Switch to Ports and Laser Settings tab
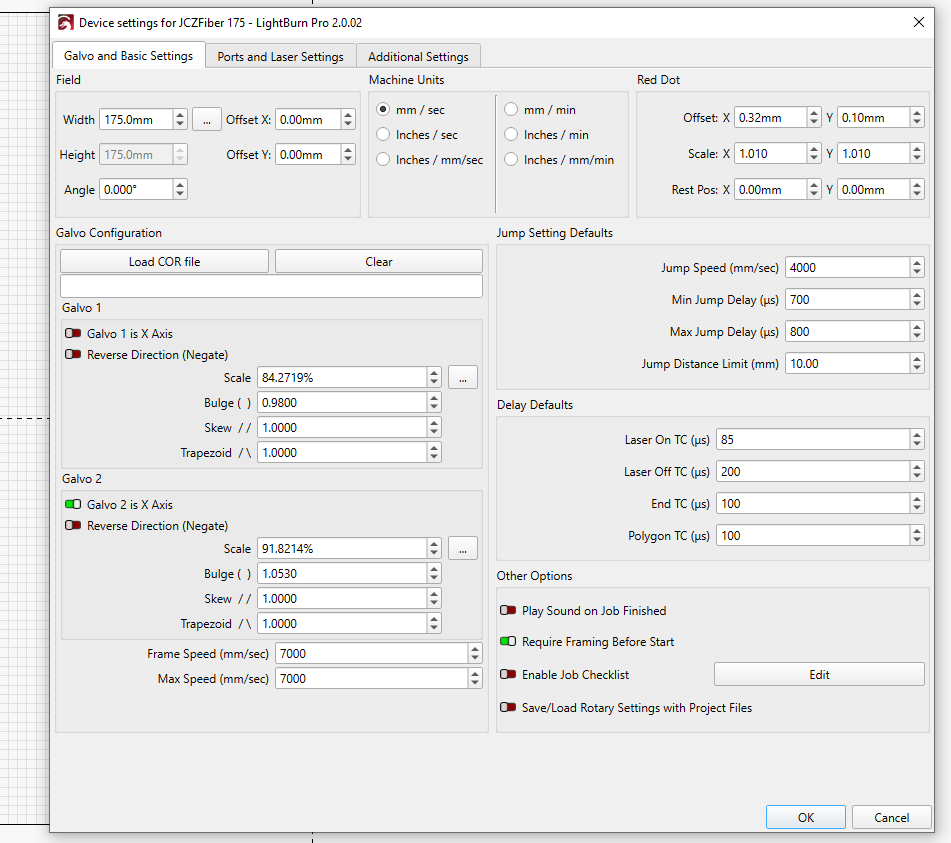The image size is (951, 843). [x=280, y=57]
